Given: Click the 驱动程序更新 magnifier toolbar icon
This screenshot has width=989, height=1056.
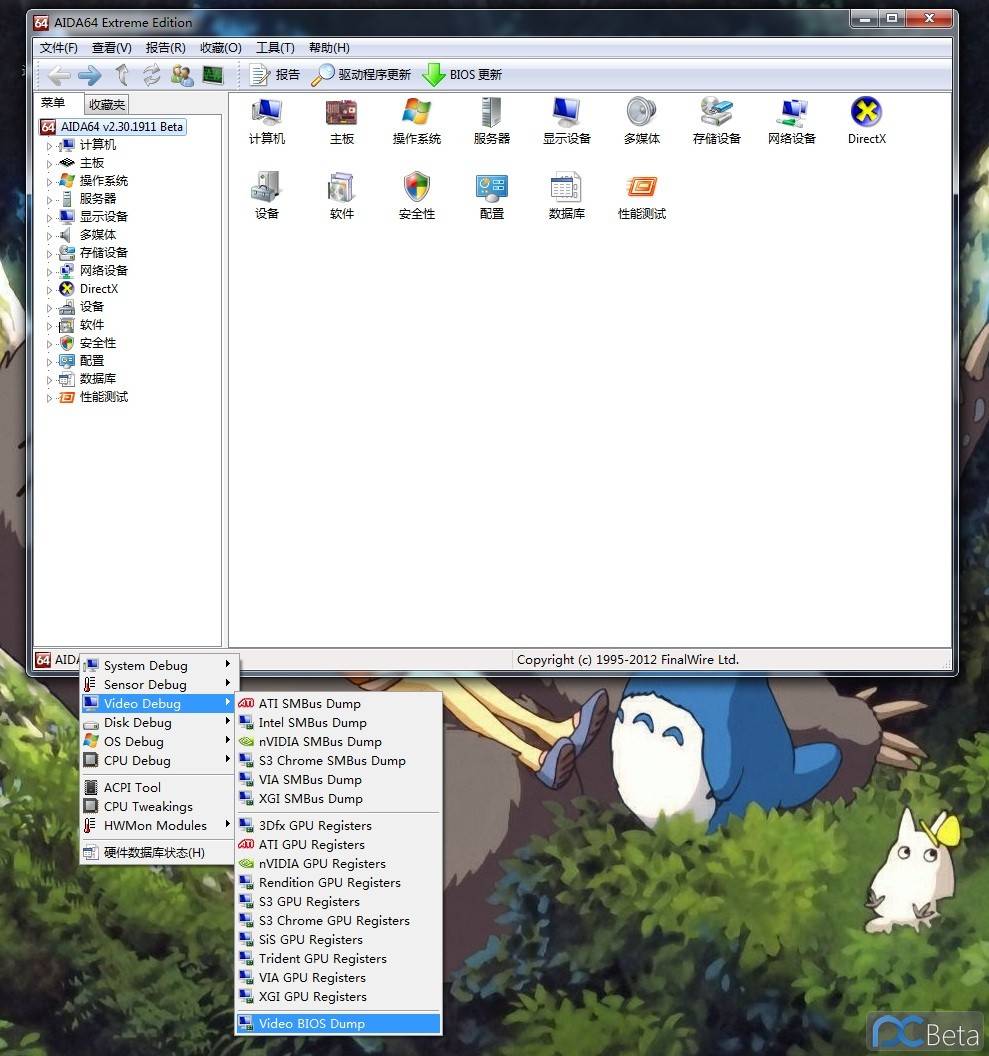Looking at the screenshot, I should [323, 75].
